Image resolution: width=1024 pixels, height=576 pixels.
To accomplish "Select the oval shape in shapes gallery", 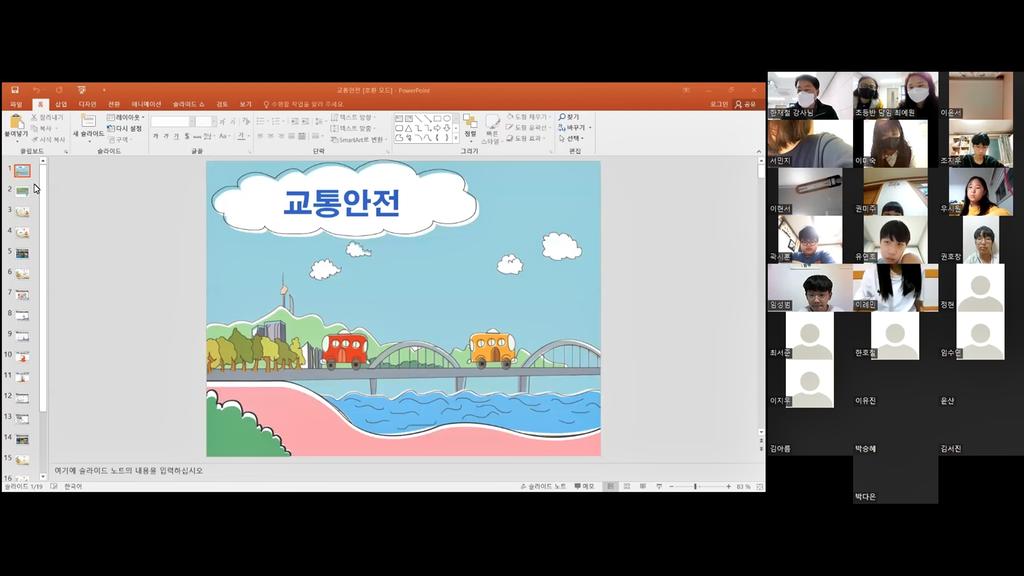I will 447,119.
